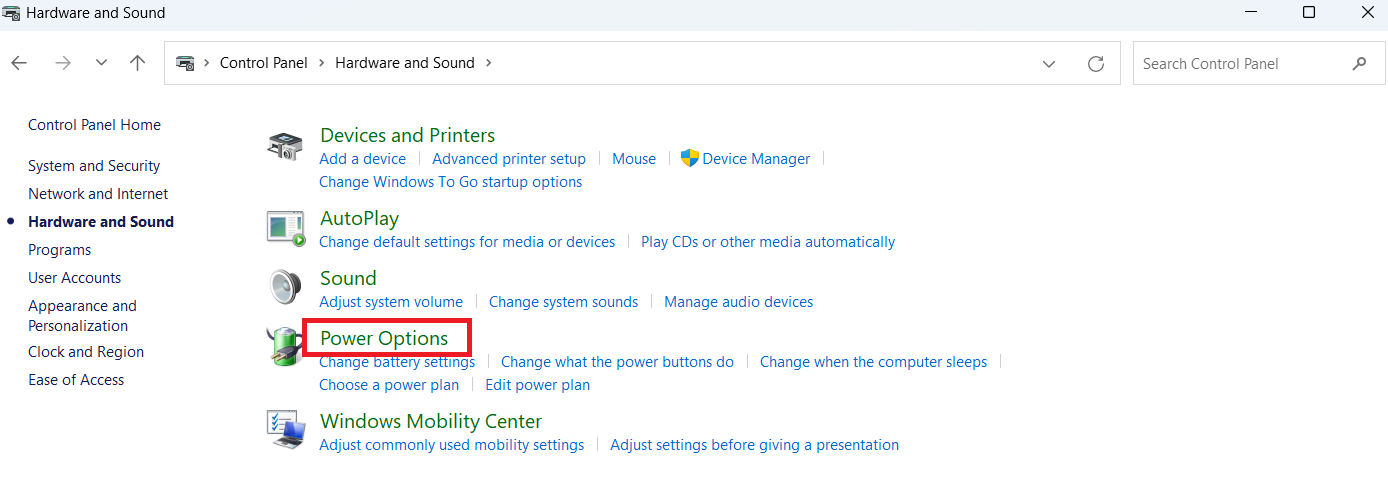Go up one level with up arrow

[138, 63]
